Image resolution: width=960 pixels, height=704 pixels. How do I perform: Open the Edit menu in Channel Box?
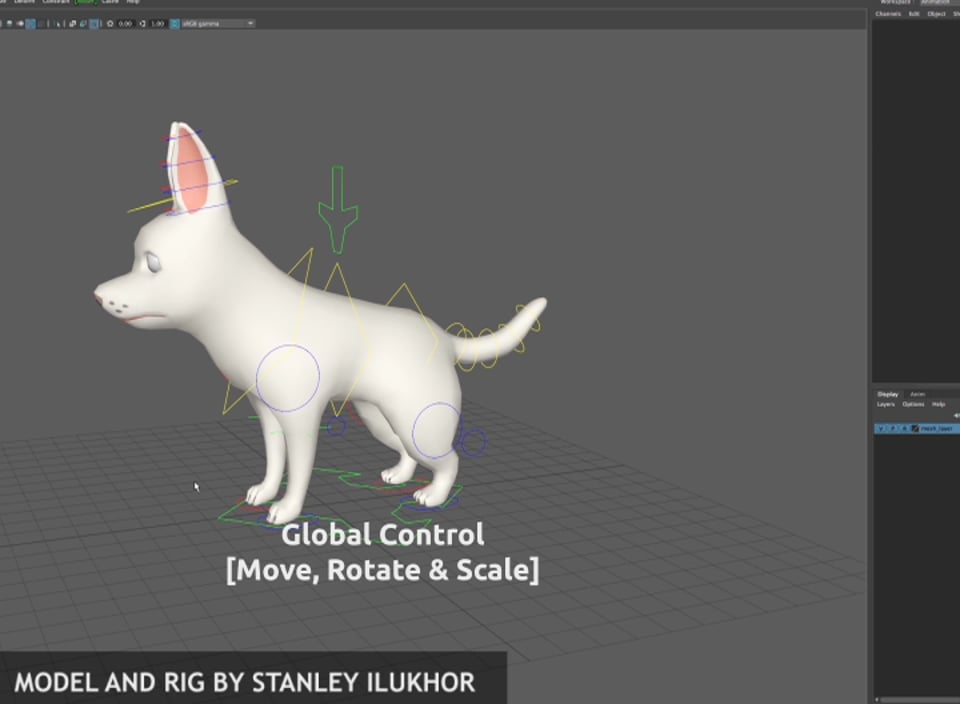914,13
